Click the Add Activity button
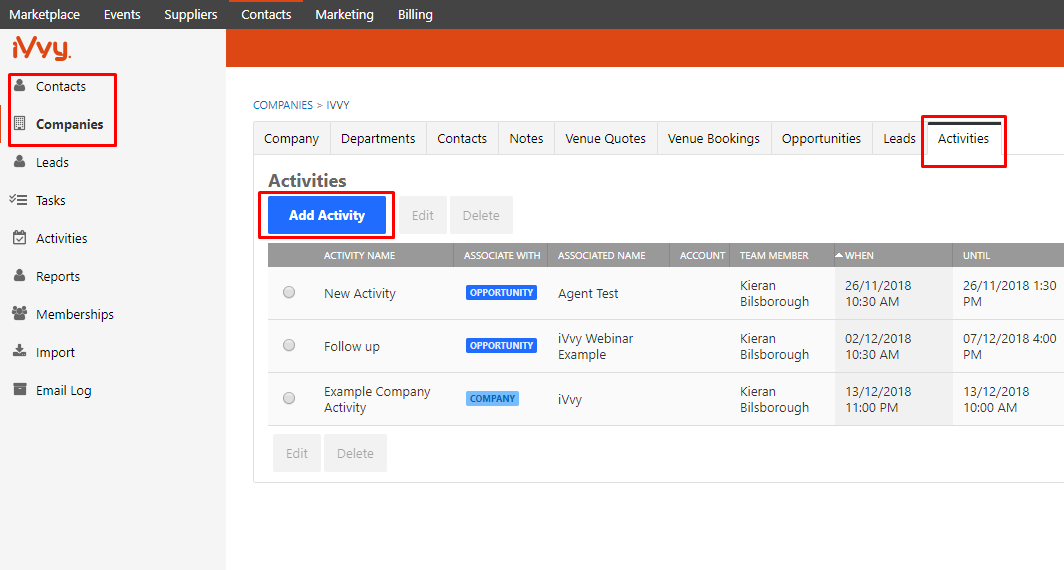 pos(327,215)
